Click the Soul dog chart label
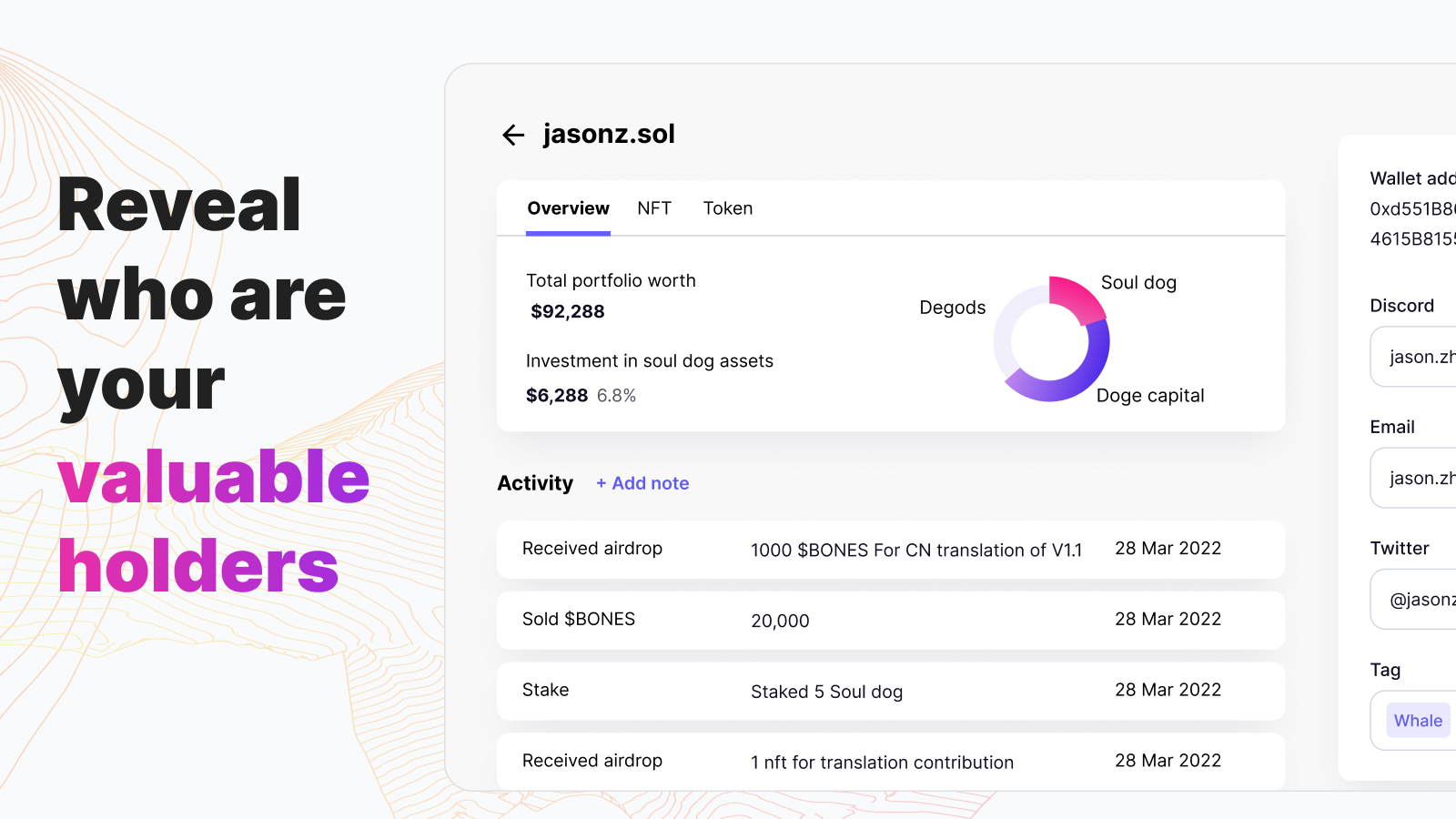 pos(1138,283)
